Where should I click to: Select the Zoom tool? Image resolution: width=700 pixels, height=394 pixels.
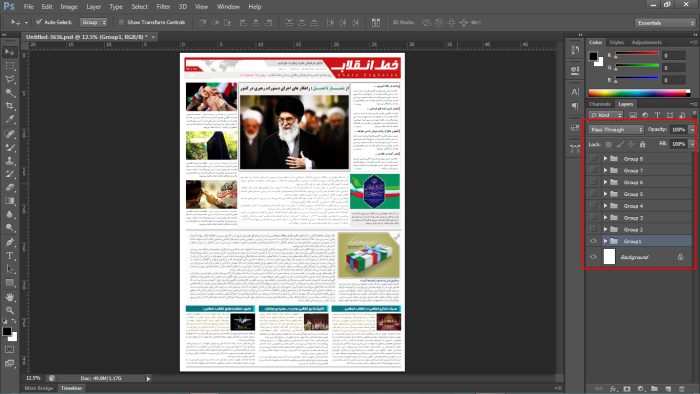pos(9,310)
